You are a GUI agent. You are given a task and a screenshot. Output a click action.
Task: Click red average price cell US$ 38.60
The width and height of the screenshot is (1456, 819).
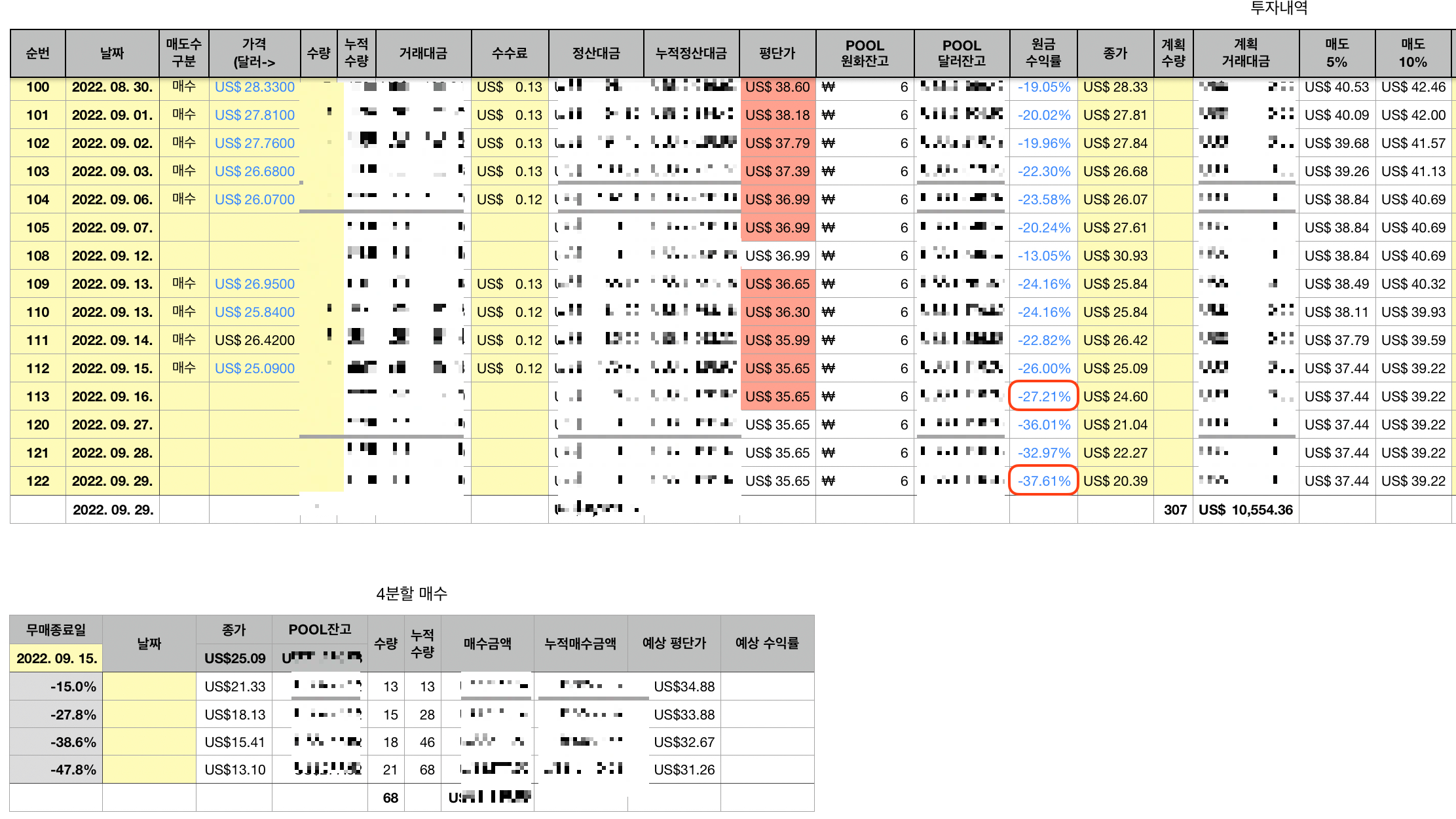pyautogui.click(x=777, y=87)
